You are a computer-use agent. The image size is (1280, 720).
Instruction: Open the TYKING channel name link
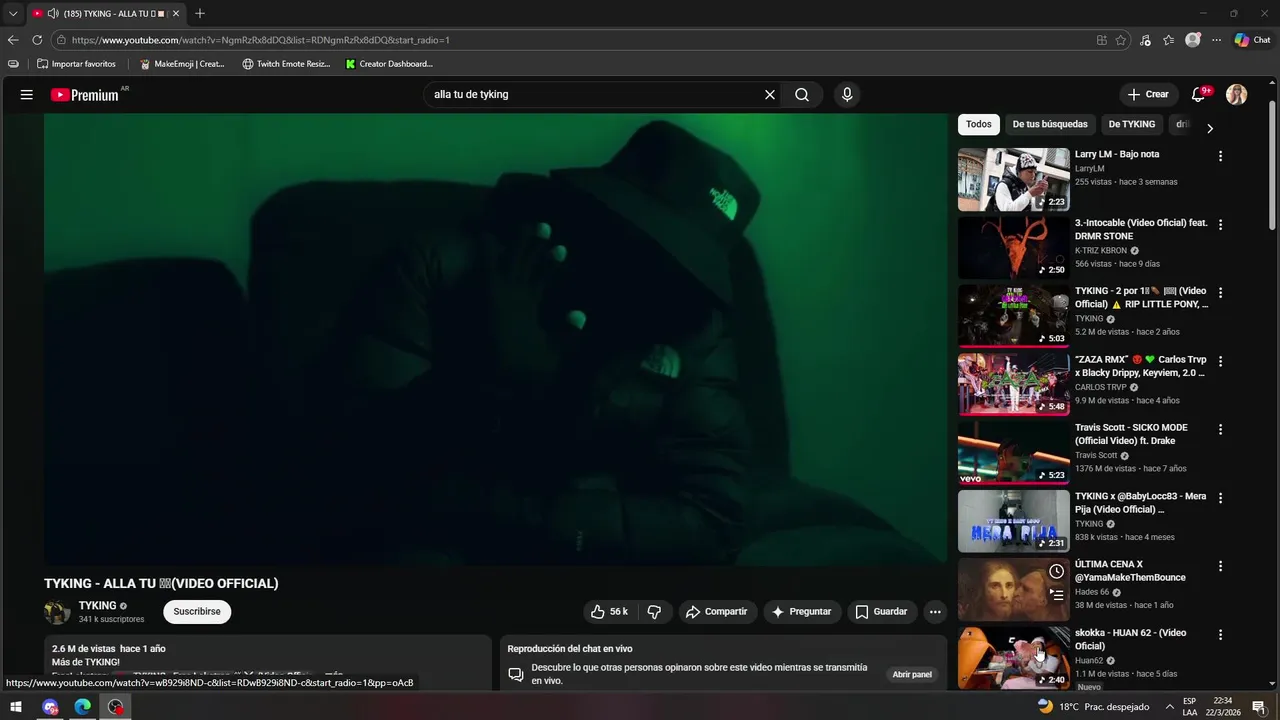click(98, 606)
